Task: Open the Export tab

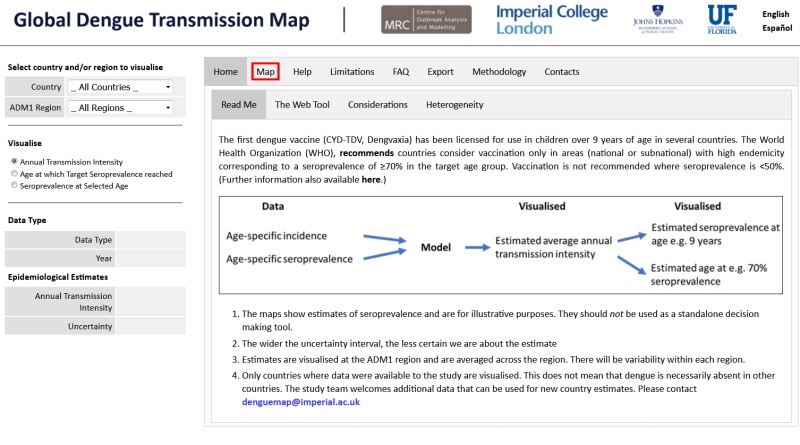Action: pyautogui.click(x=440, y=72)
